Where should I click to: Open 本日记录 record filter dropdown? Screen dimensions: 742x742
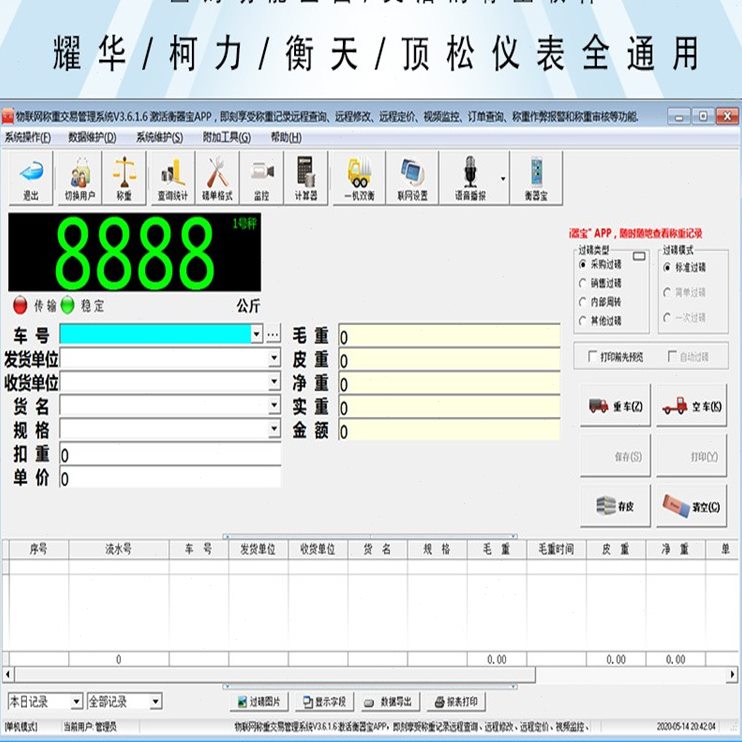pyautogui.click(x=77, y=701)
